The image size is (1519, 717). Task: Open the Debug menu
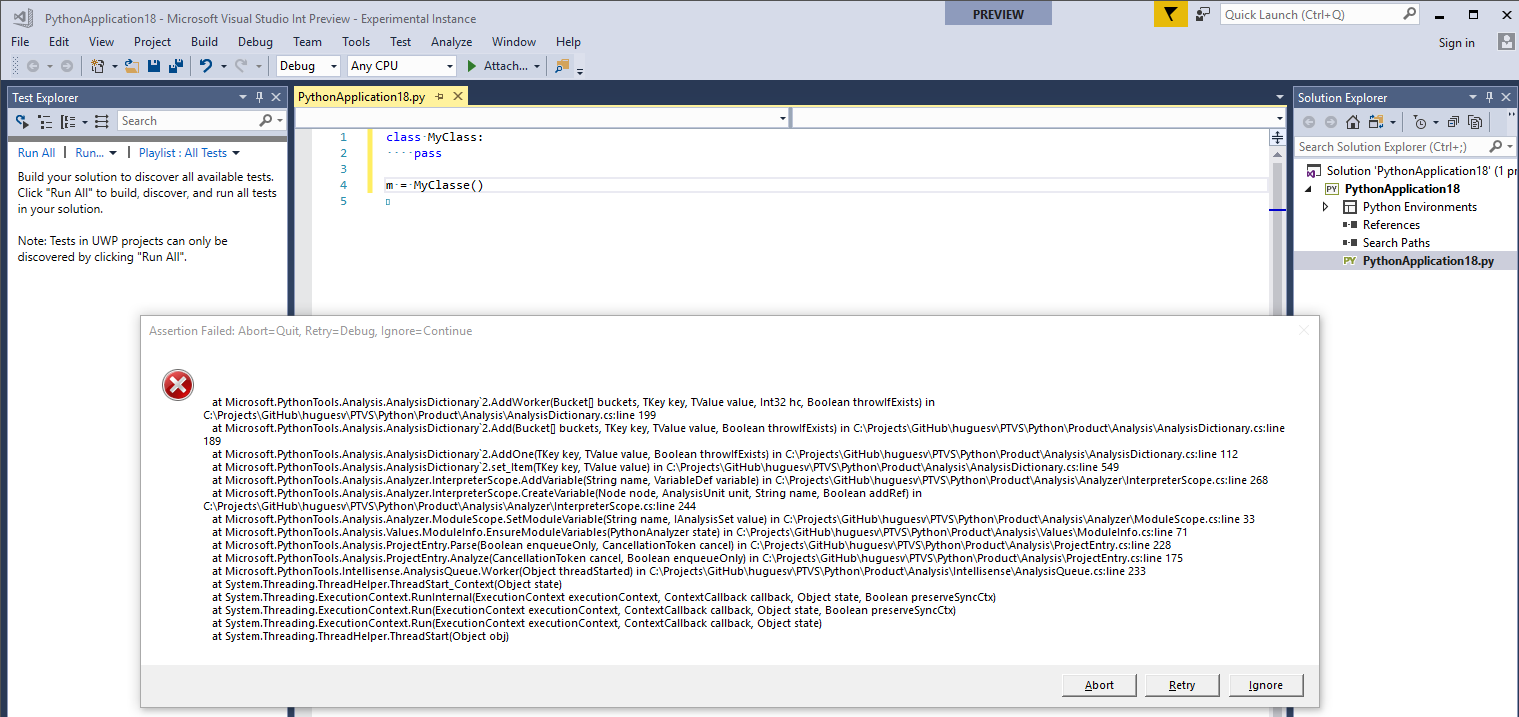tap(255, 42)
